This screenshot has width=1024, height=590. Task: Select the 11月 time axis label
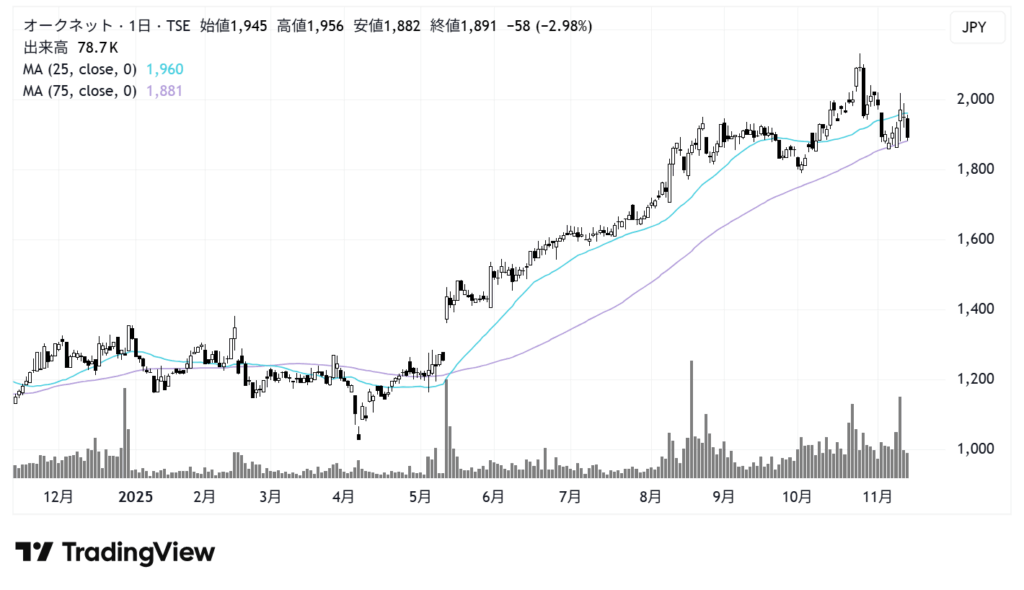click(x=877, y=496)
